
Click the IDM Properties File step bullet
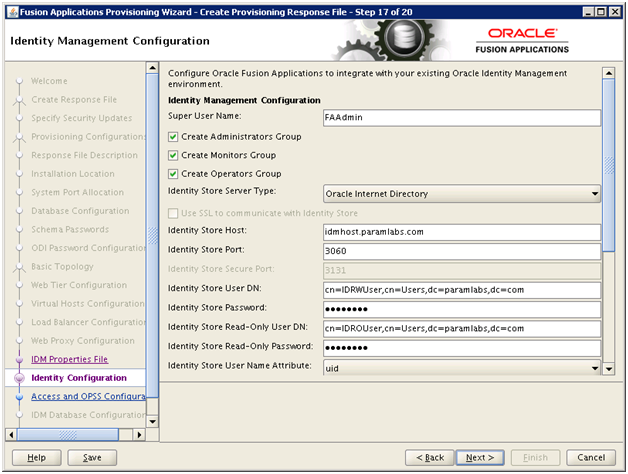click(19, 359)
